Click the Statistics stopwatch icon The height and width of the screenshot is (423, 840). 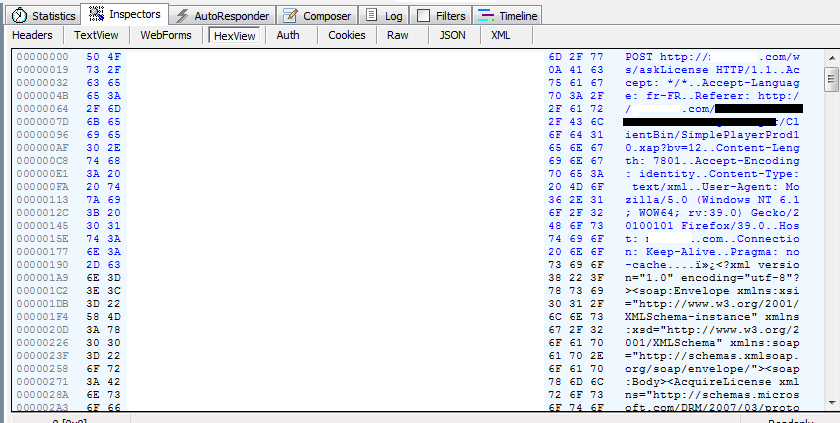19,16
